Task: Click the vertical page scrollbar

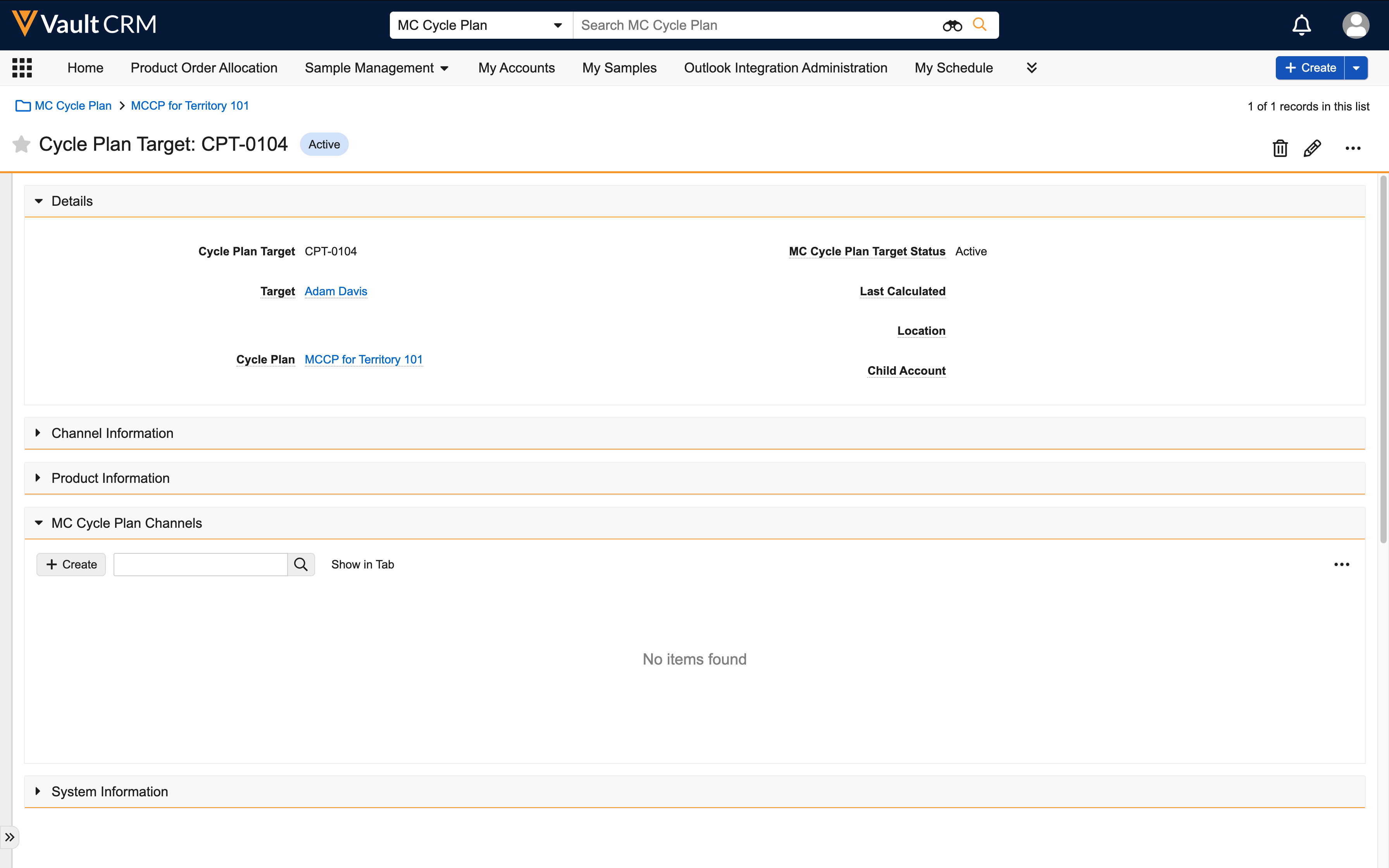Action: pyautogui.click(x=1383, y=359)
